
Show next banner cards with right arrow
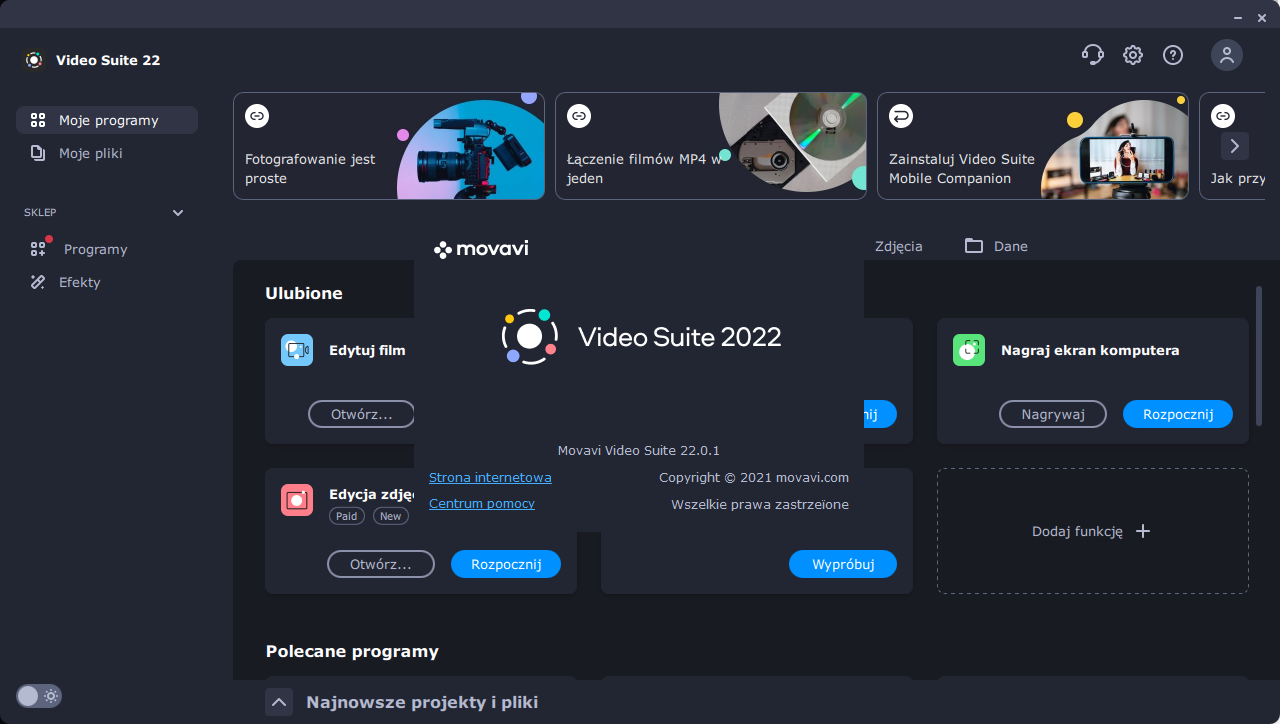point(1234,146)
